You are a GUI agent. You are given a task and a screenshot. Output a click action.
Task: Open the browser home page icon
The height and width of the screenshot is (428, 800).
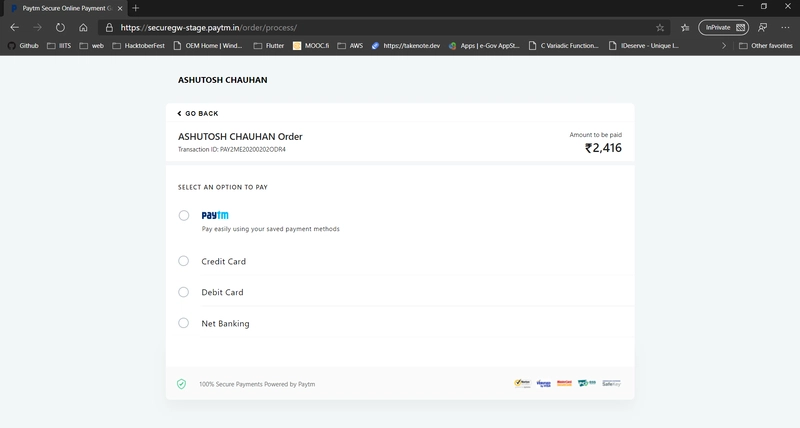coord(83,28)
